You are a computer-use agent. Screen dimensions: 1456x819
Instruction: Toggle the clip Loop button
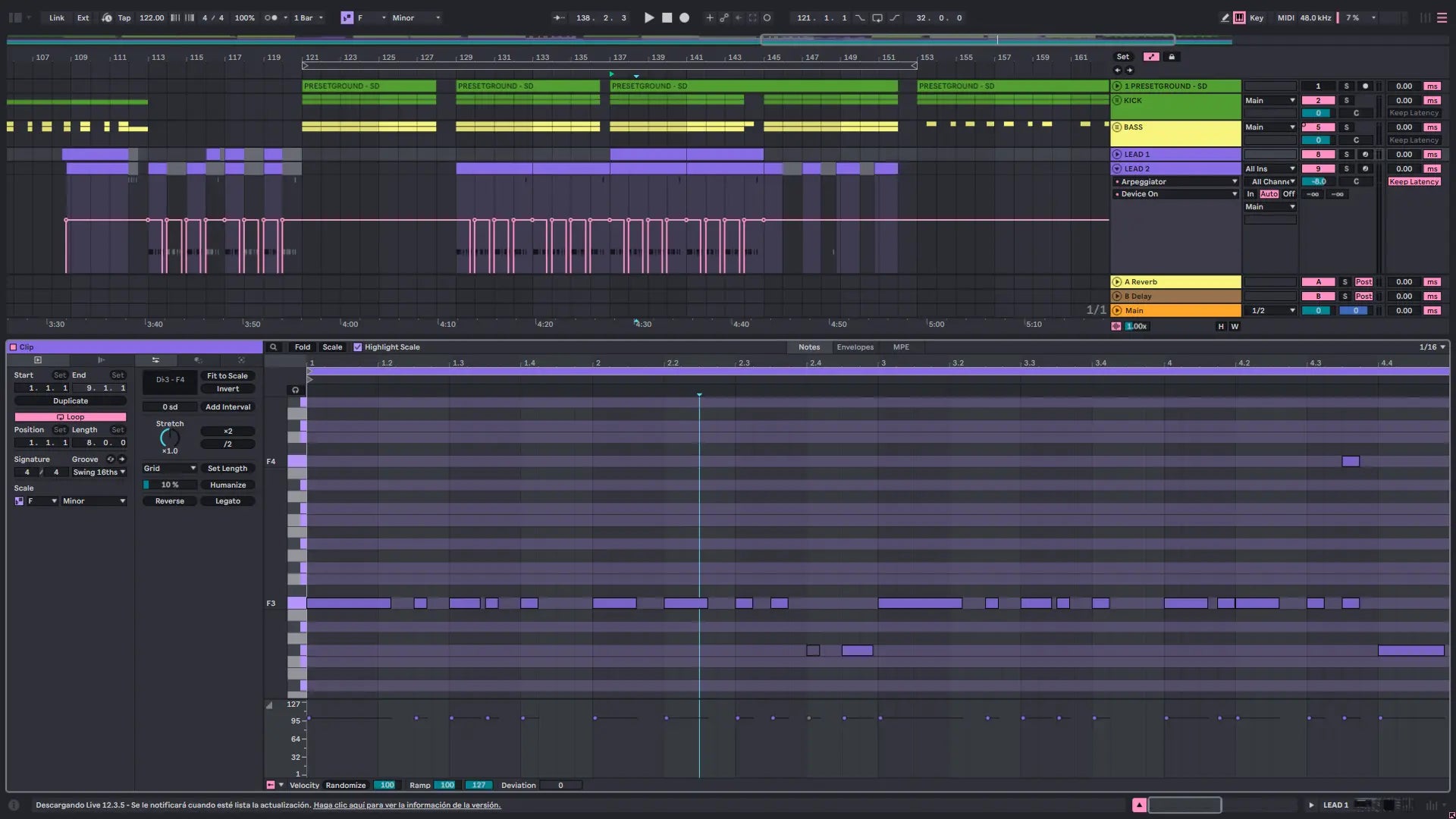(71, 417)
